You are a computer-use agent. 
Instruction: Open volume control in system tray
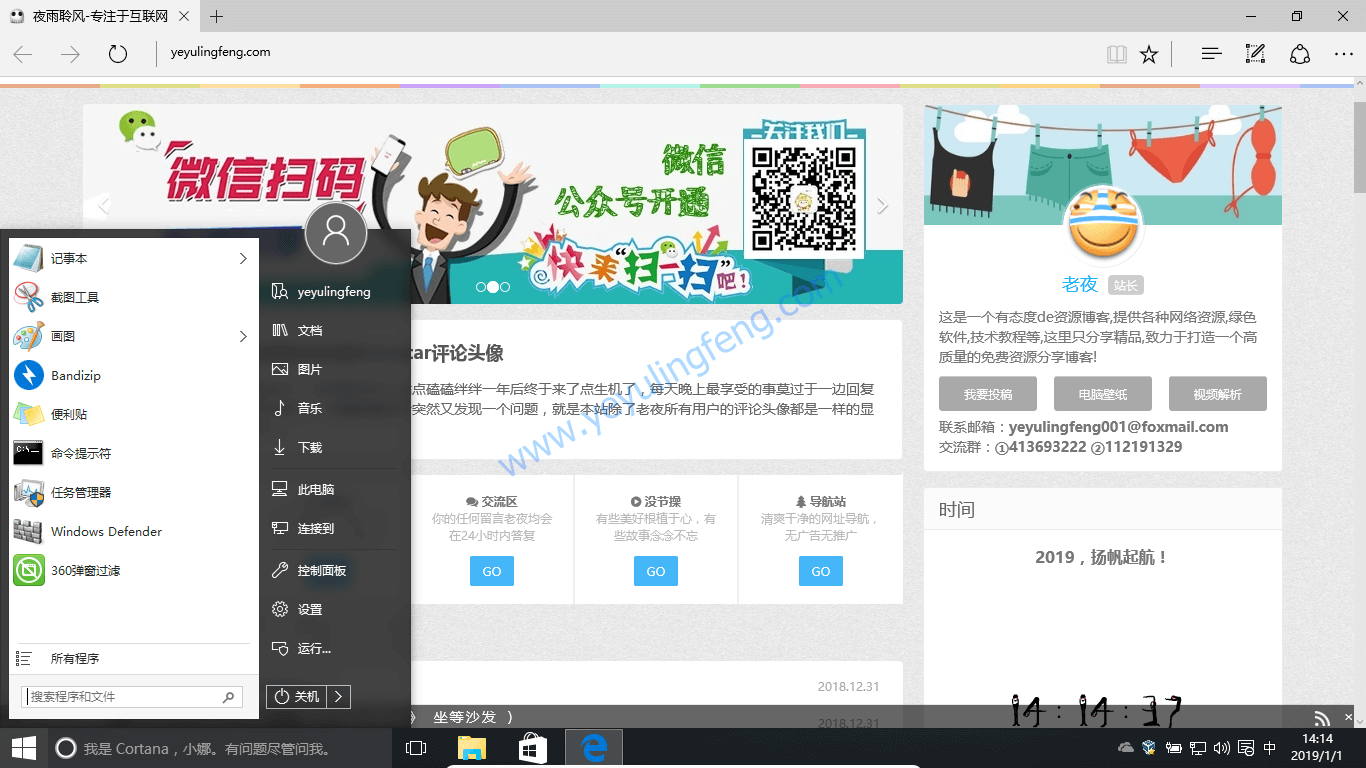coord(1222,747)
